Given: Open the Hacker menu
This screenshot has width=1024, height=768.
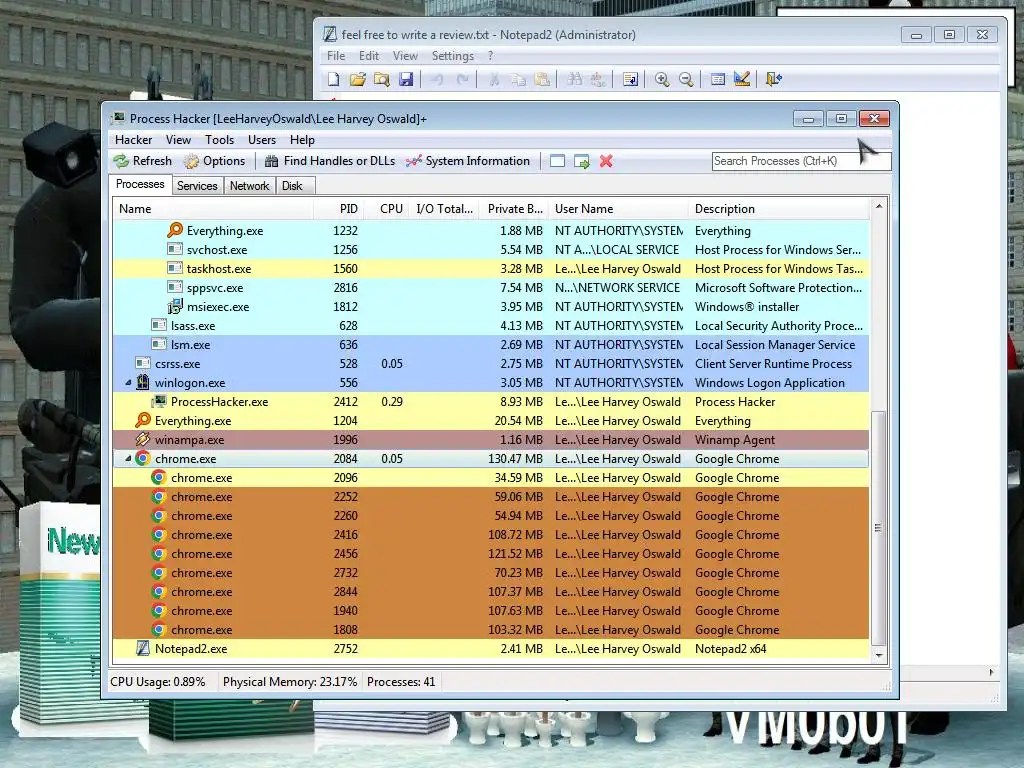Looking at the screenshot, I should (133, 140).
